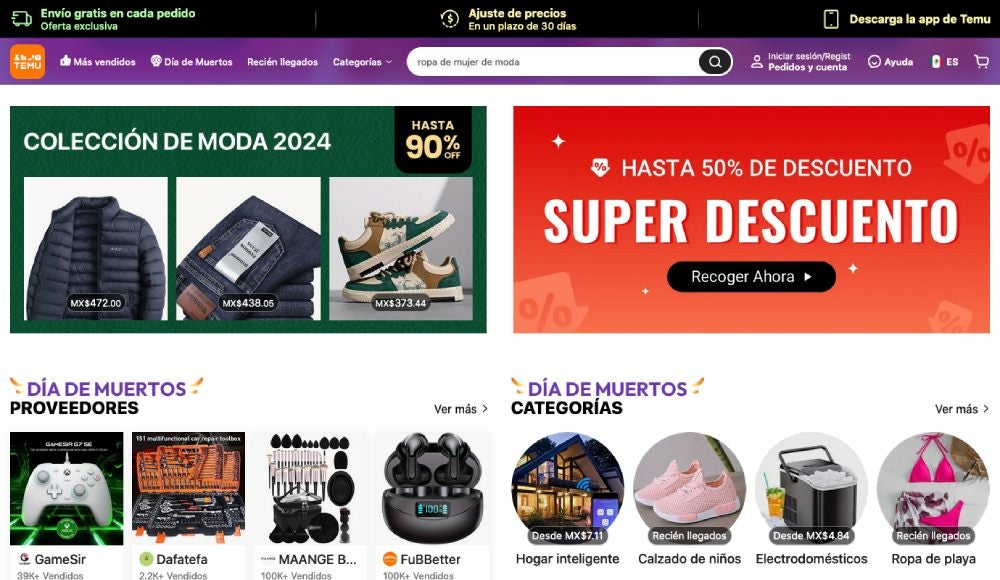
Task: Open the shopping cart icon
Action: (x=982, y=61)
